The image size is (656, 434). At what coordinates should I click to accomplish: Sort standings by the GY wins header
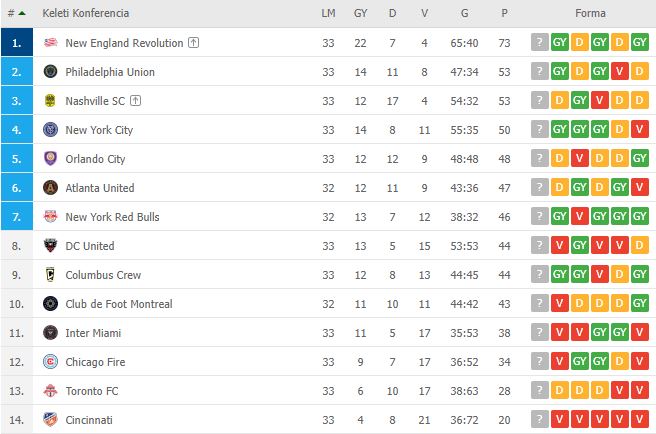click(x=360, y=13)
